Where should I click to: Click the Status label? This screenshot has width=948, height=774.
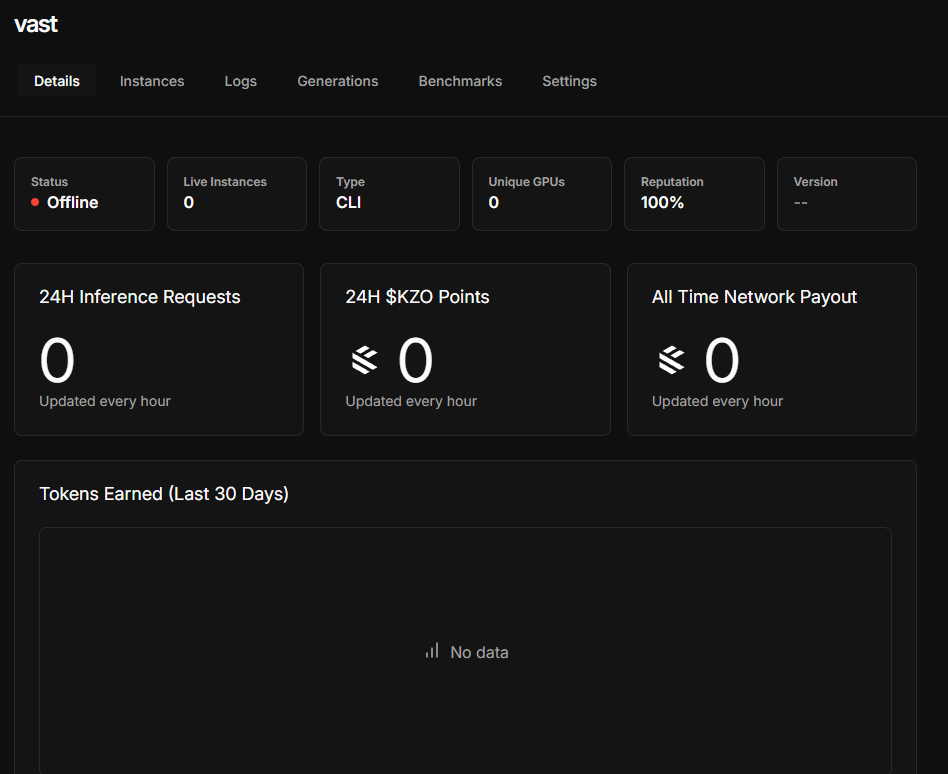(x=50, y=182)
